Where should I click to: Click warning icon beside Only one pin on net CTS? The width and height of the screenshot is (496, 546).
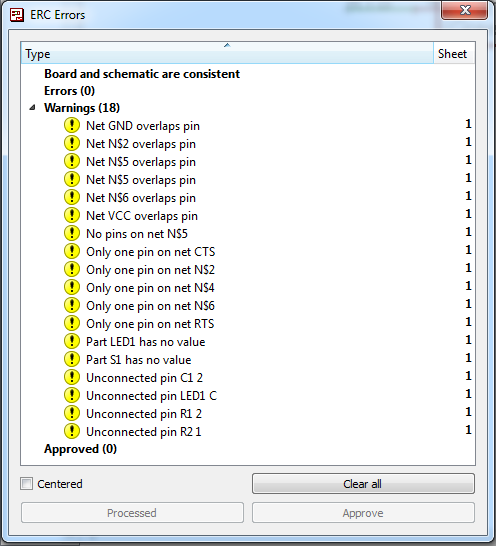tap(72, 251)
